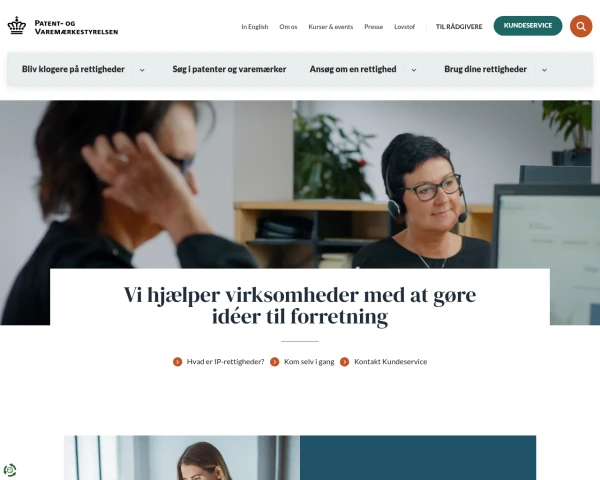This screenshot has width=600, height=480.
Task: Expand the Ansøg om en rettighed chevron
Action: (x=414, y=70)
